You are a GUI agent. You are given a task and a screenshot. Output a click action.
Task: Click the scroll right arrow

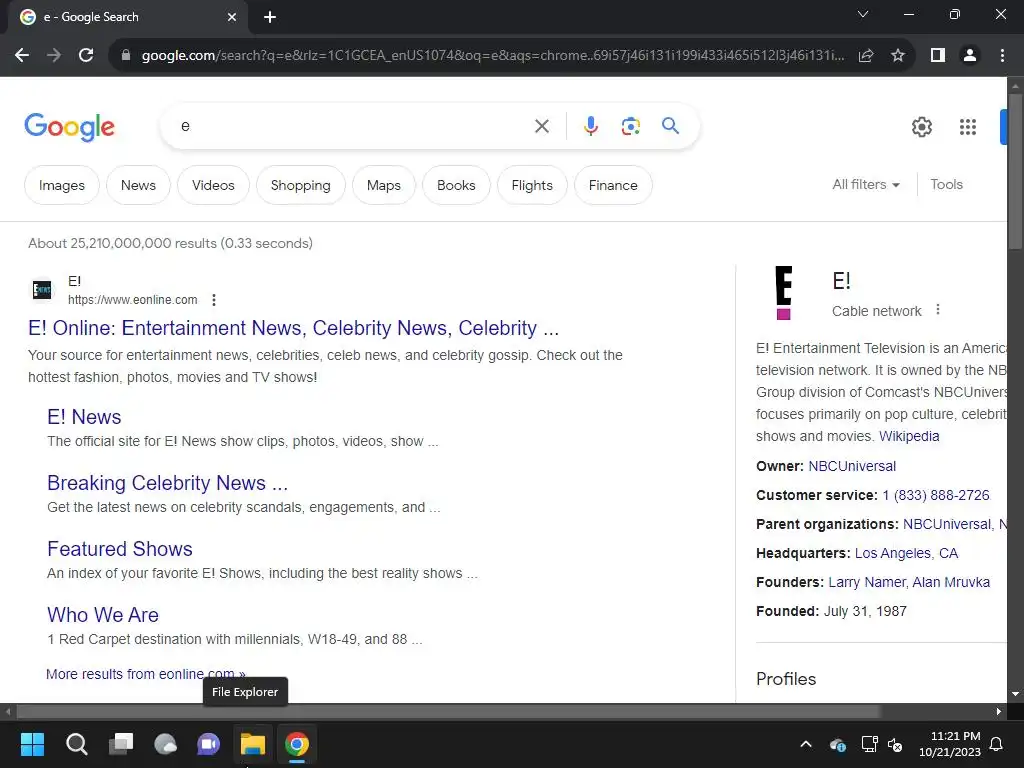point(999,711)
